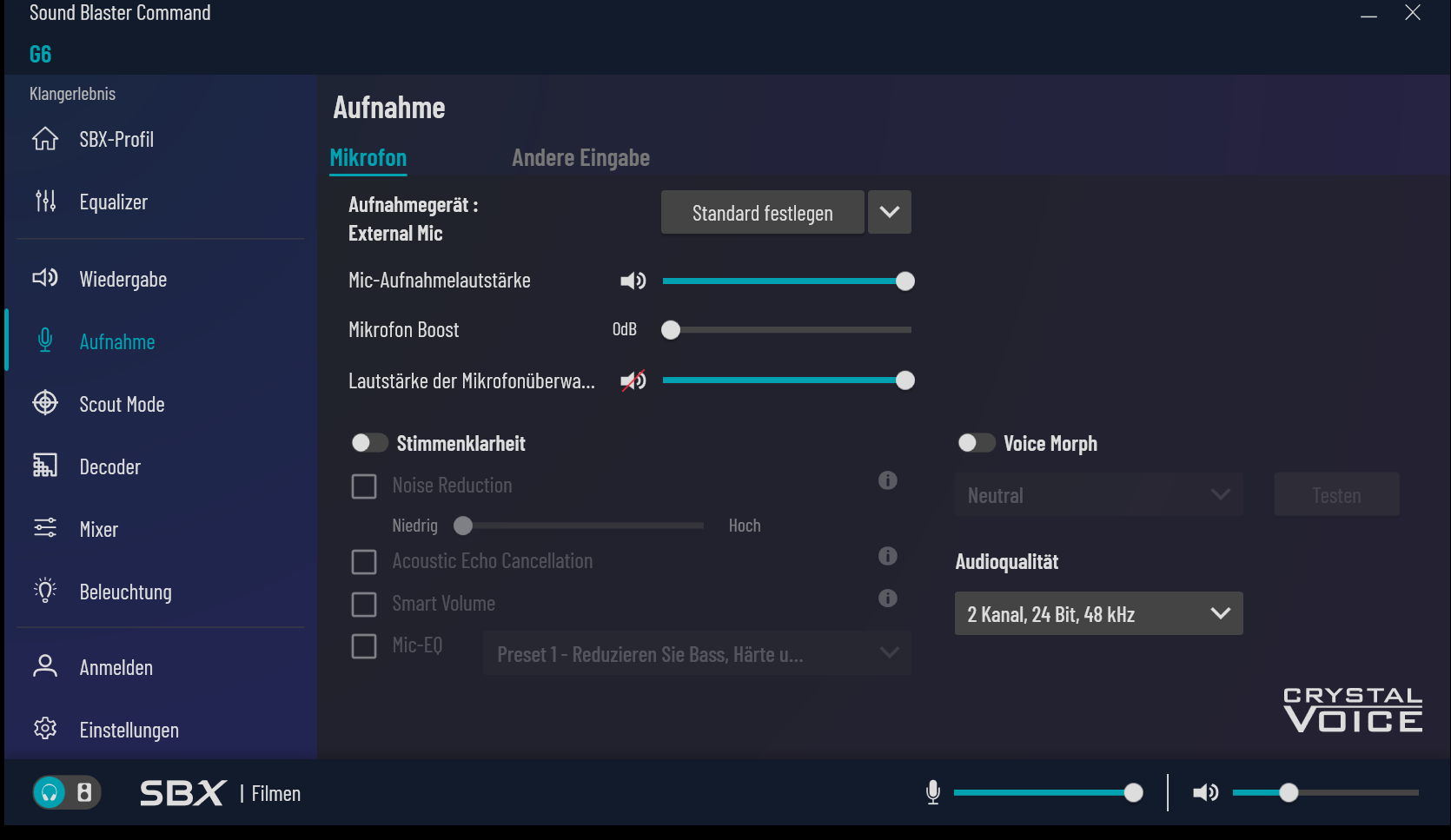The width and height of the screenshot is (1451, 840).
Task: Check the Mic-EQ checkbox
Action: coord(364,646)
